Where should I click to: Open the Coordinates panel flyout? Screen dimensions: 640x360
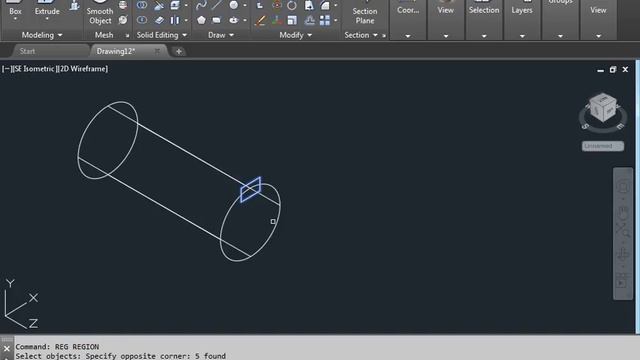[408, 36]
